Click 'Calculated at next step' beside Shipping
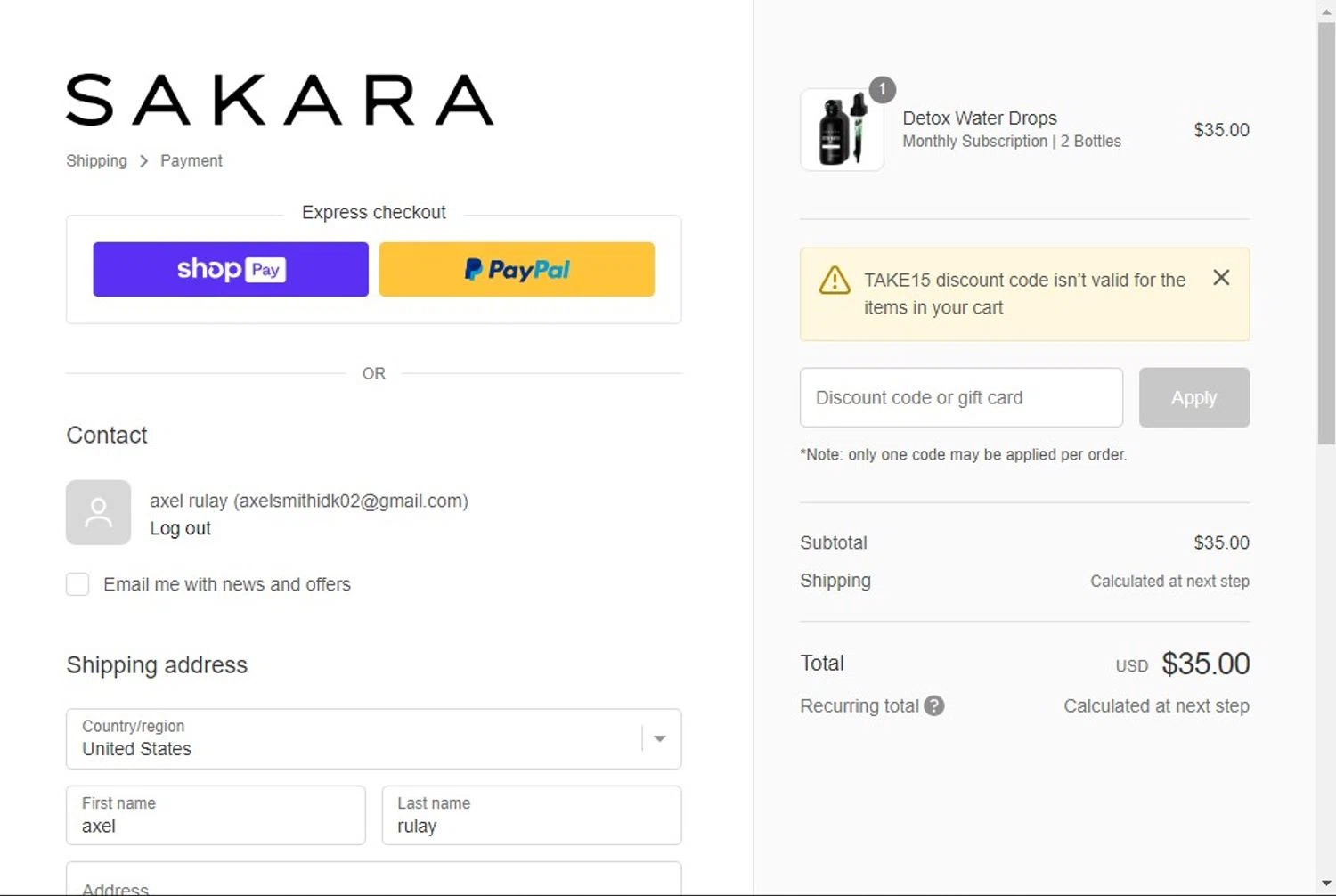The width and height of the screenshot is (1336, 896). pyautogui.click(x=1169, y=582)
